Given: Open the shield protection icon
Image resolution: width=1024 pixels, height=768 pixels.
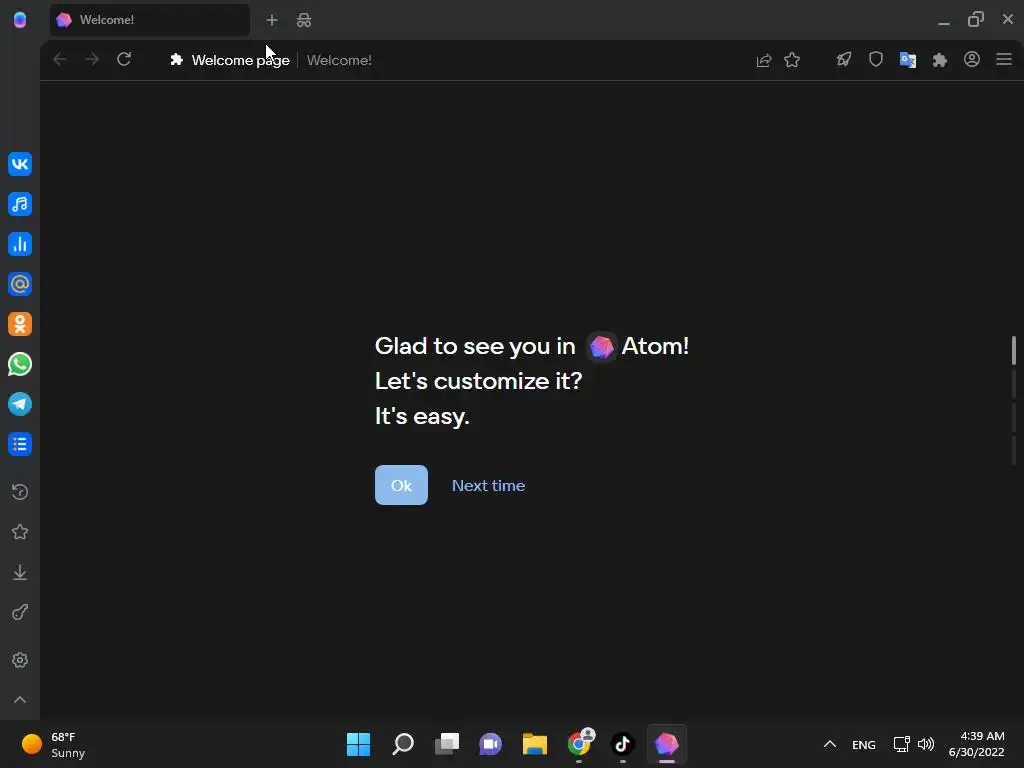Looking at the screenshot, I should (x=876, y=60).
